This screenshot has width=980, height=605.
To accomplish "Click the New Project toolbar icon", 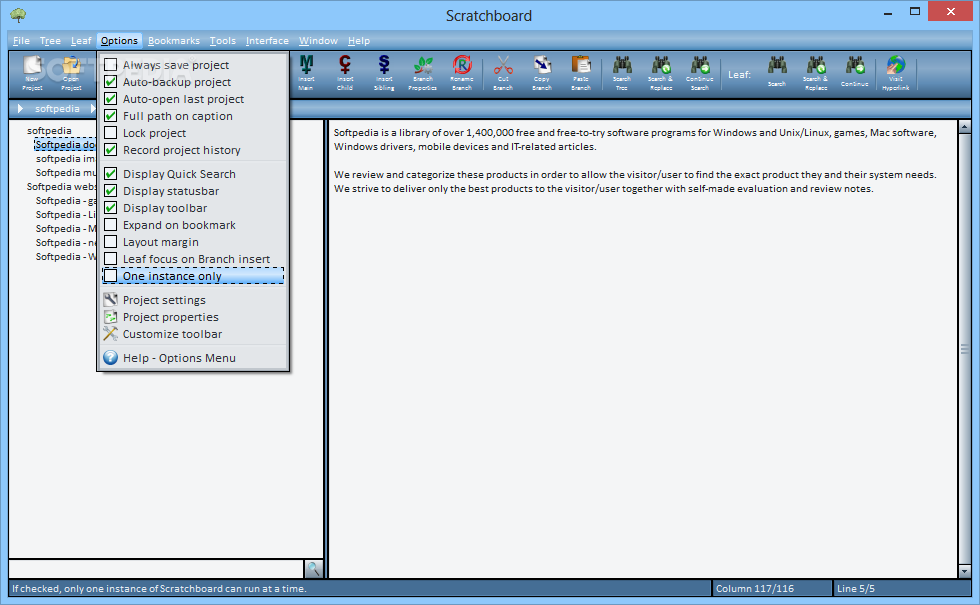I will point(32,72).
